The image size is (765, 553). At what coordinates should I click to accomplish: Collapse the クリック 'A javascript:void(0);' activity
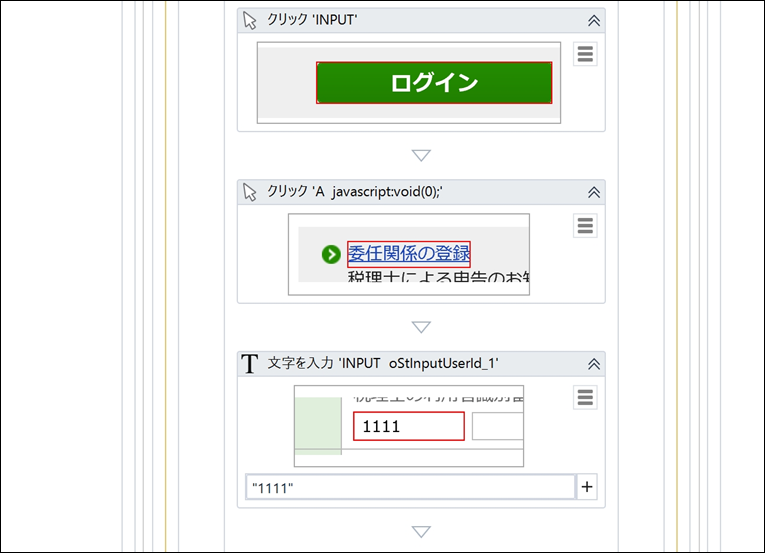click(x=594, y=192)
